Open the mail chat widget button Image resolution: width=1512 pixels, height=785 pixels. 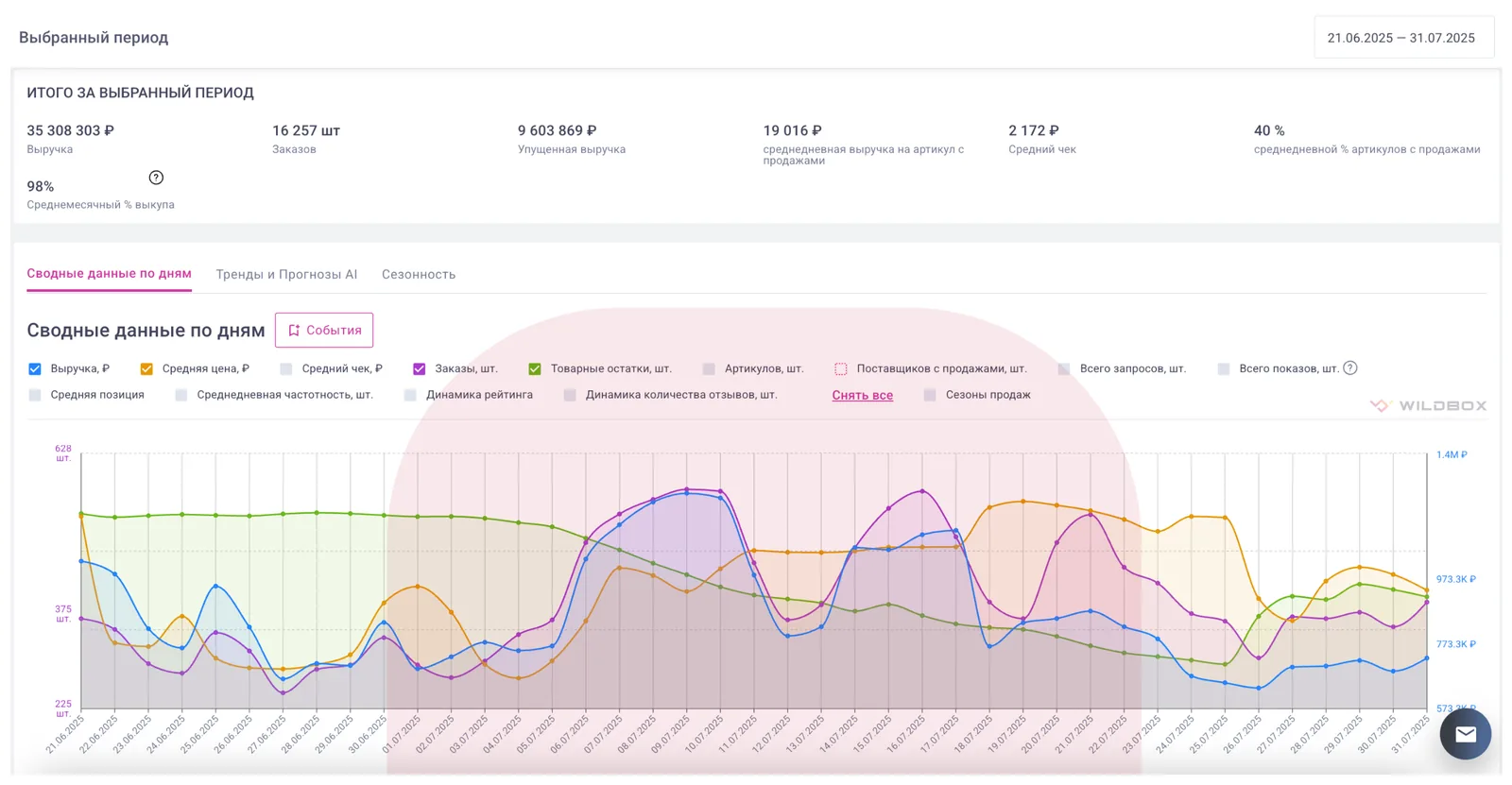click(x=1465, y=734)
